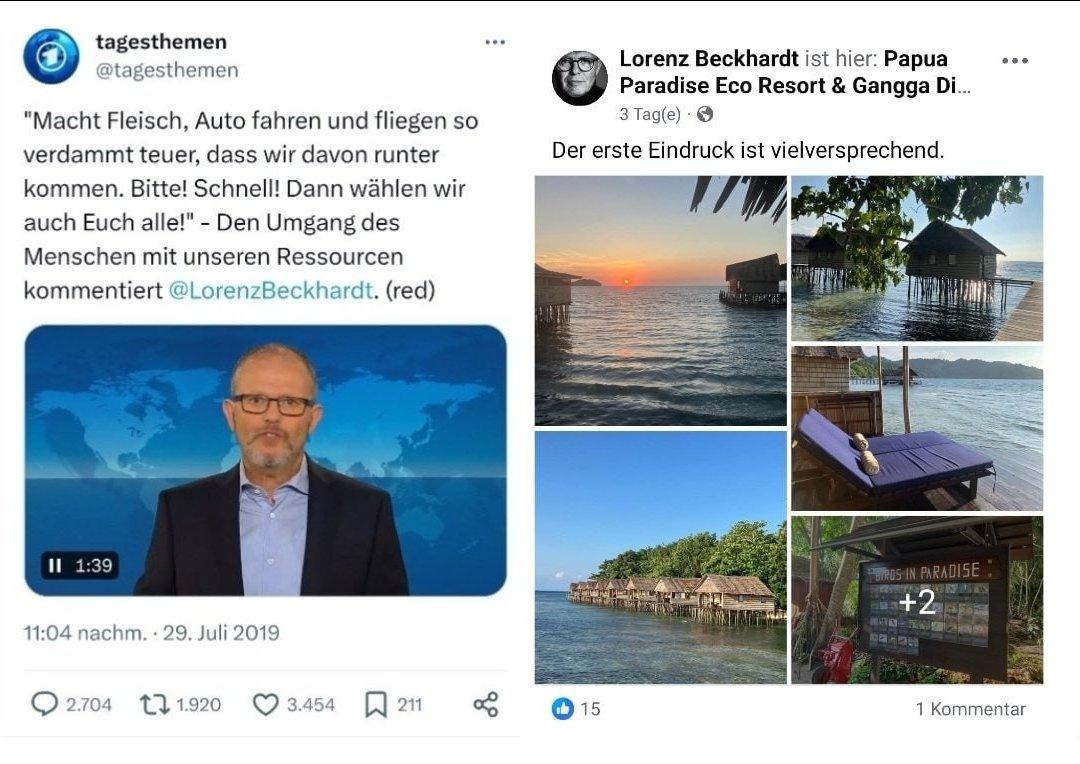Screen dimensions: 1080x764
Task: Click the blue Facebook like thumb icon
Action: 563,708
